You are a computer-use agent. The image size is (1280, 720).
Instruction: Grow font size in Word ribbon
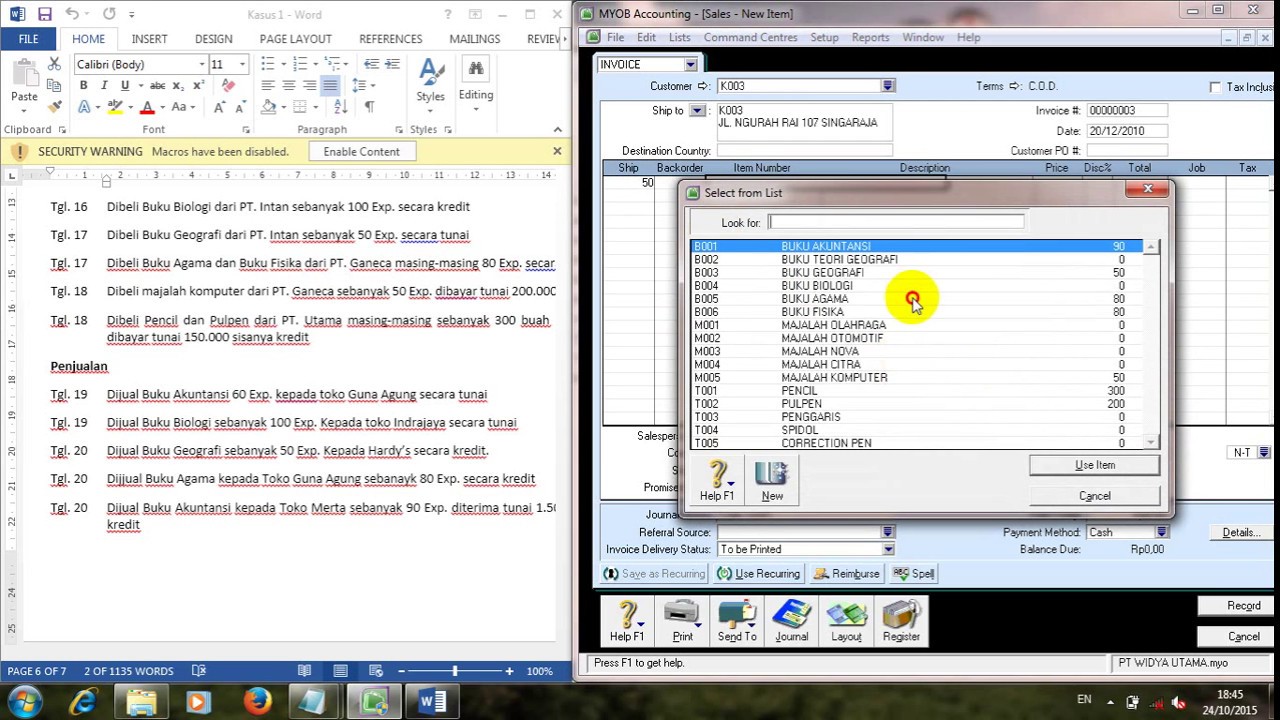(x=218, y=107)
